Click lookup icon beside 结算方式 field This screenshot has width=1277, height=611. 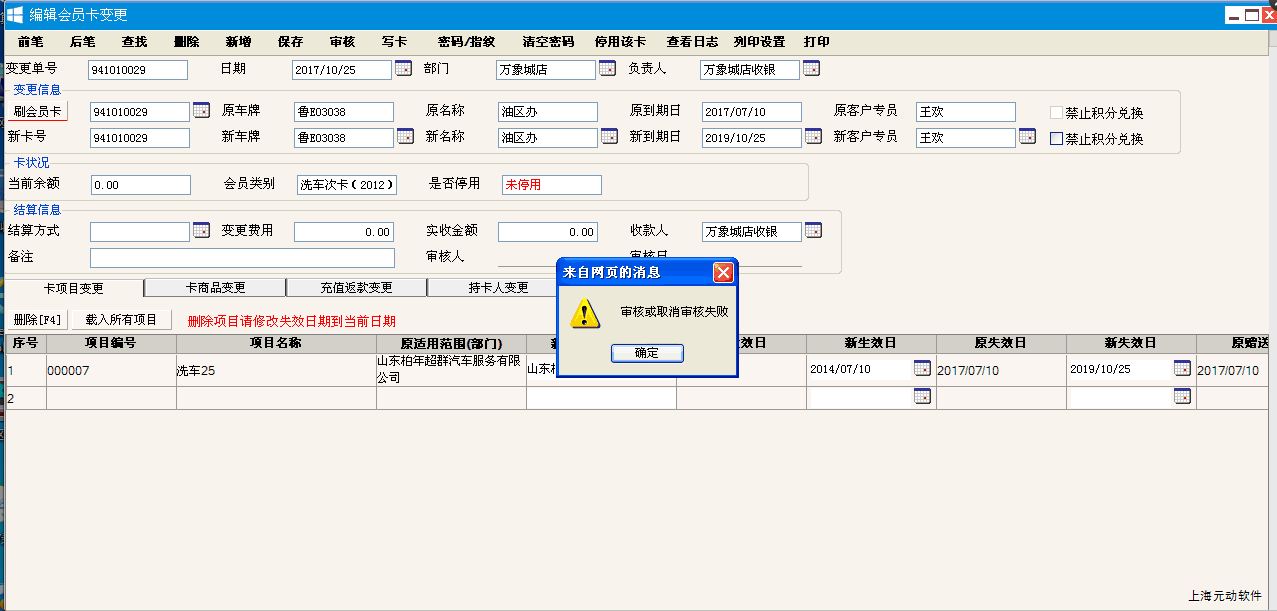tap(201, 231)
